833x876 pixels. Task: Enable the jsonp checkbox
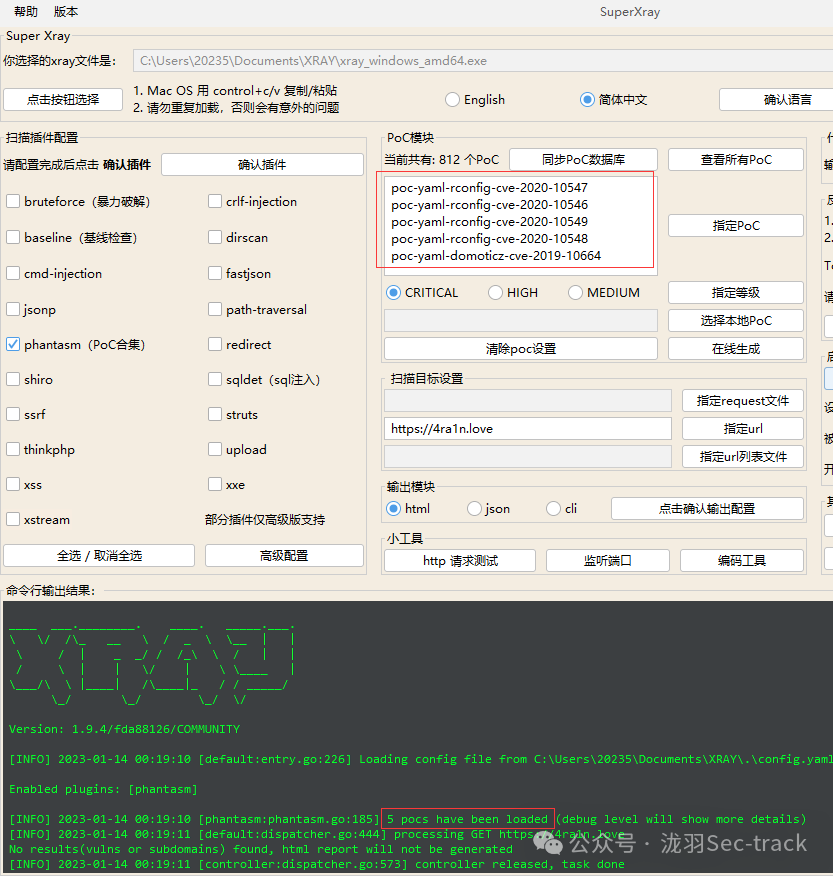13,309
